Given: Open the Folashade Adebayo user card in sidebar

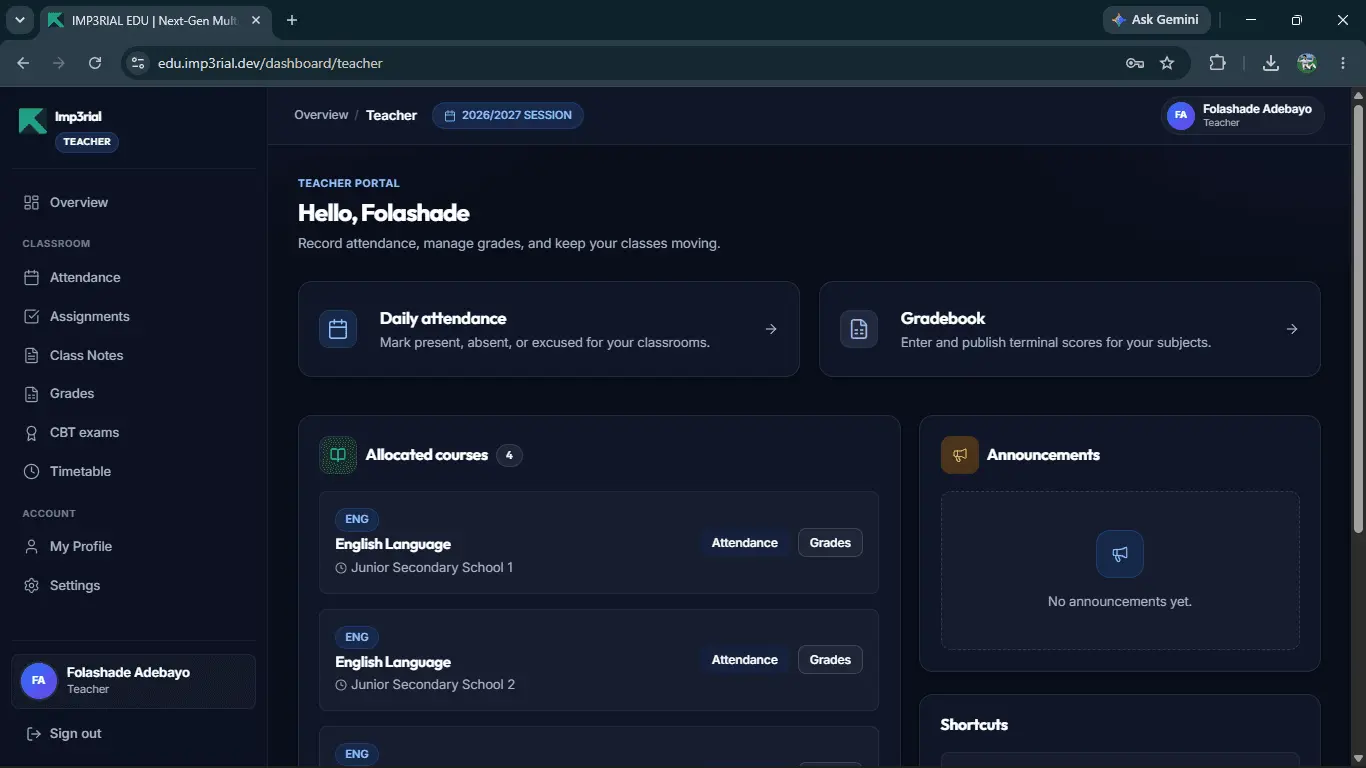Looking at the screenshot, I should tap(133, 681).
